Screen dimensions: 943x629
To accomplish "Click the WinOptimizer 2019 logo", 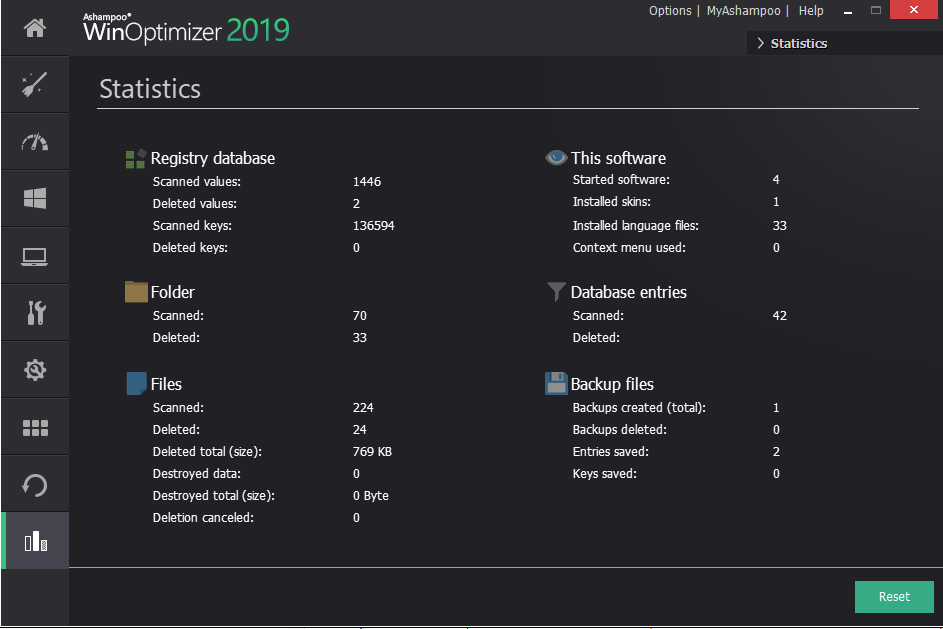I will click(186, 29).
